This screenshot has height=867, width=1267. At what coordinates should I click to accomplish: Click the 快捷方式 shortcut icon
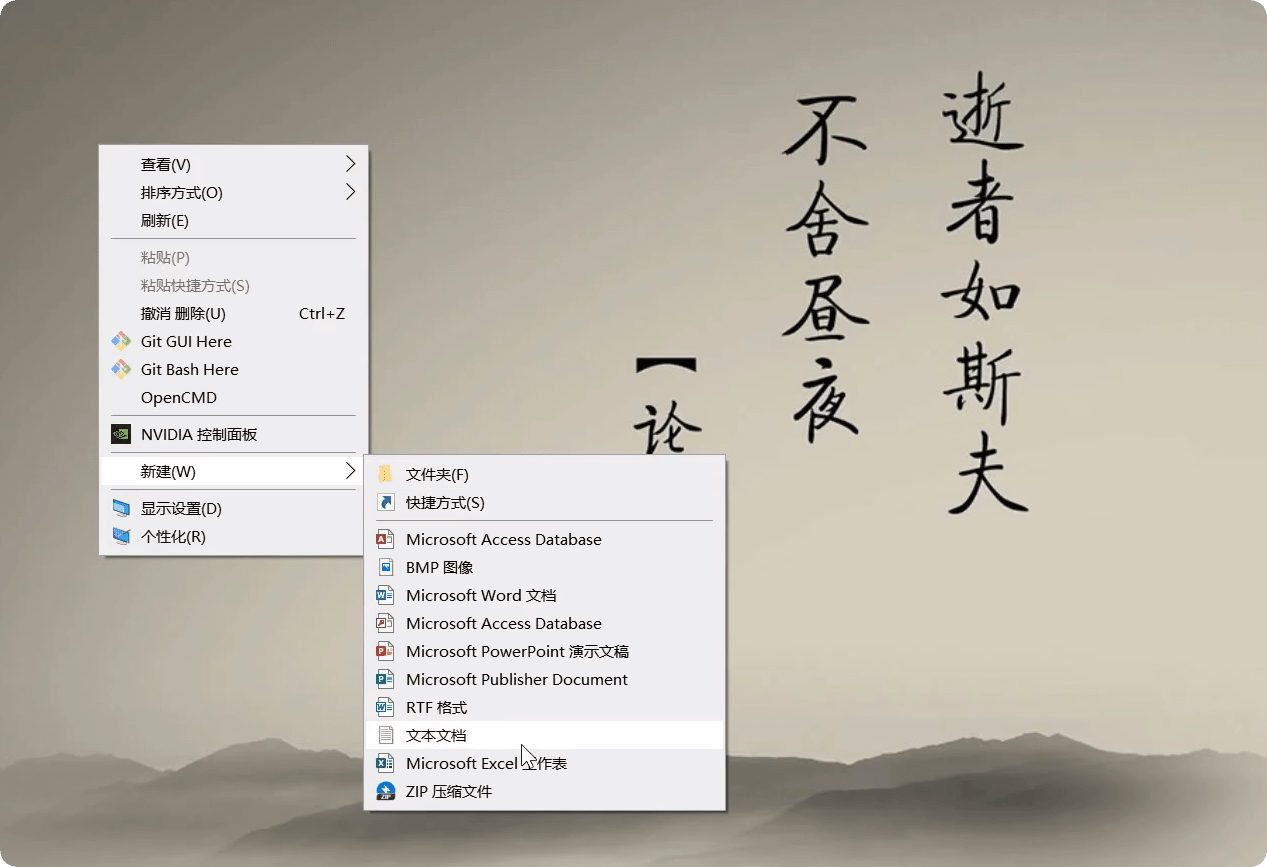pos(385,502)
